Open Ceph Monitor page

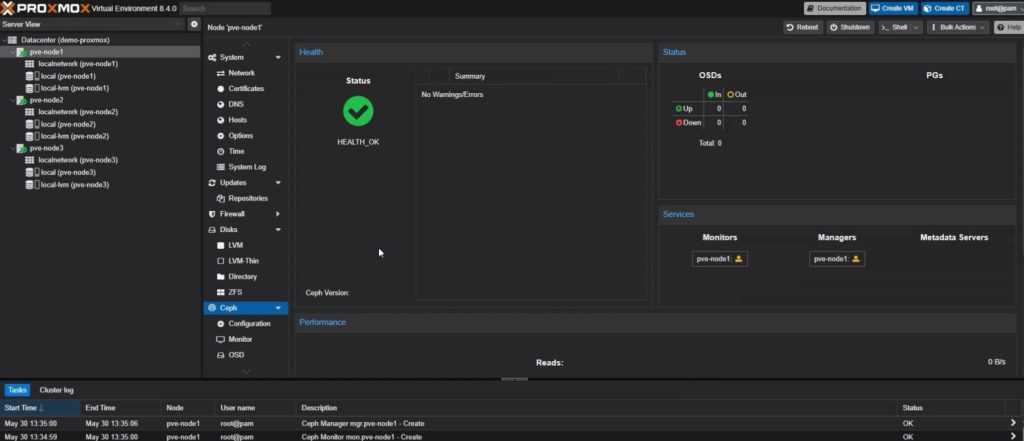240,340
